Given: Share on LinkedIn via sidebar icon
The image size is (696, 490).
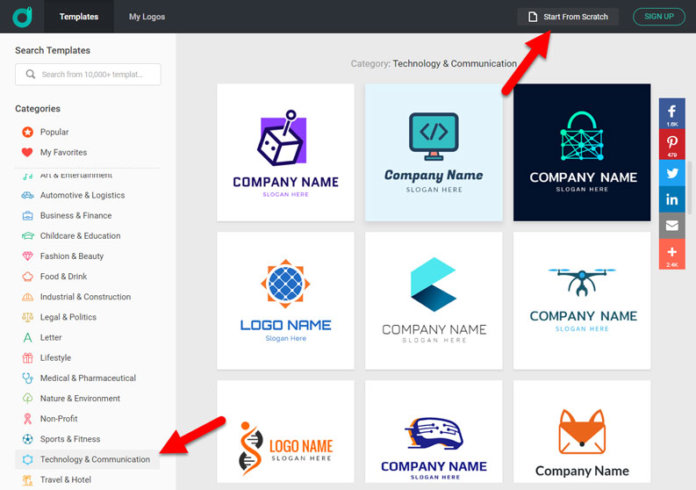Looking at the screenshot, I should pos(672,199).
